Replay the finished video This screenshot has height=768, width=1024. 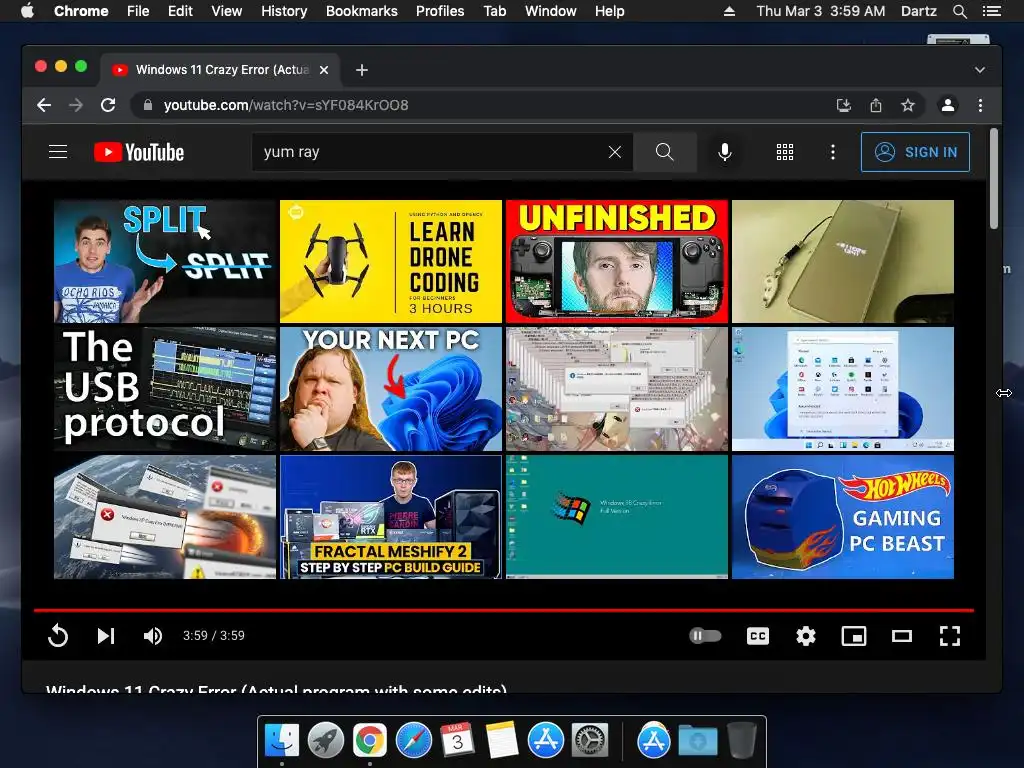[58, 635]
